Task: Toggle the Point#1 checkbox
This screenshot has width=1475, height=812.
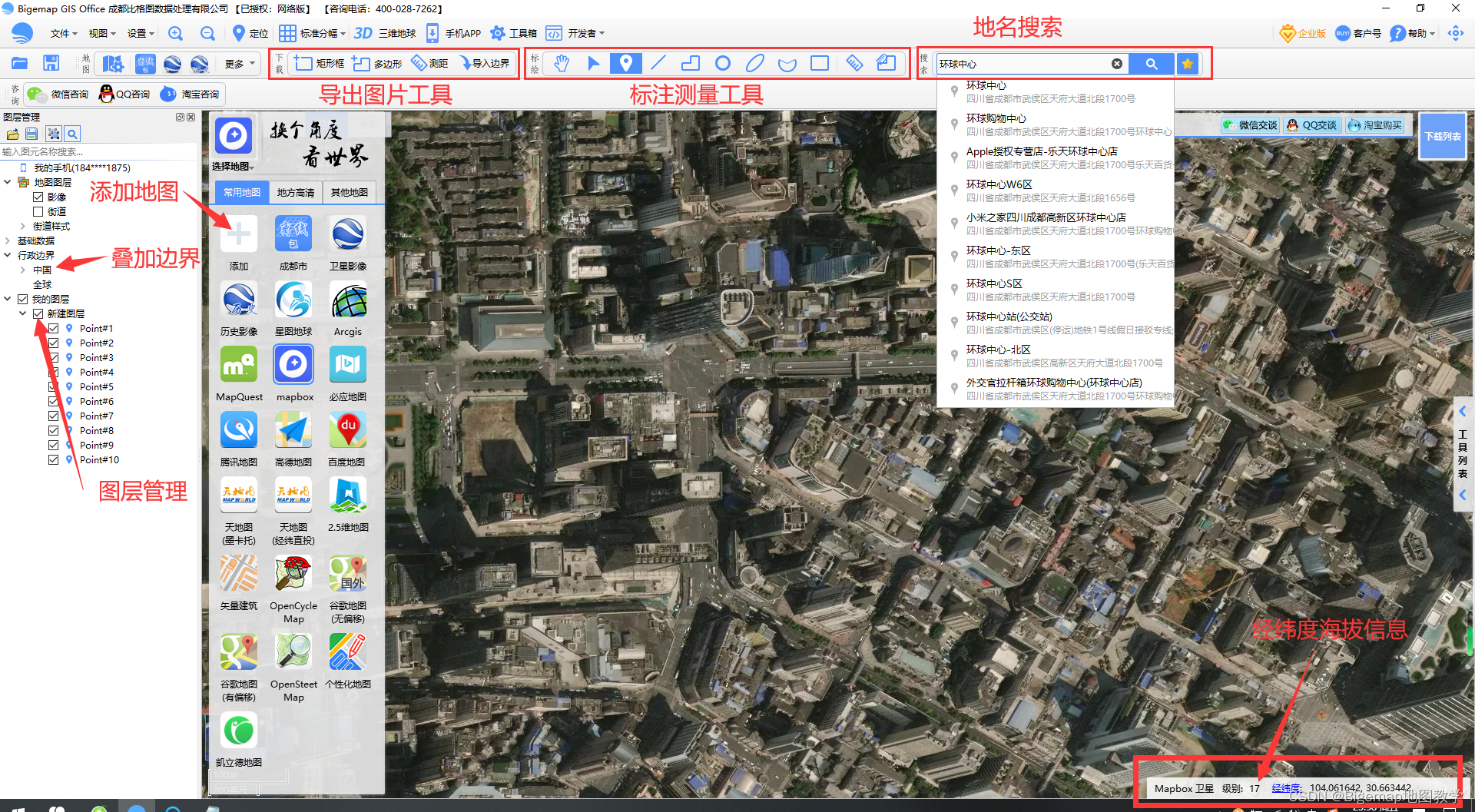Action: coord(53,328)
